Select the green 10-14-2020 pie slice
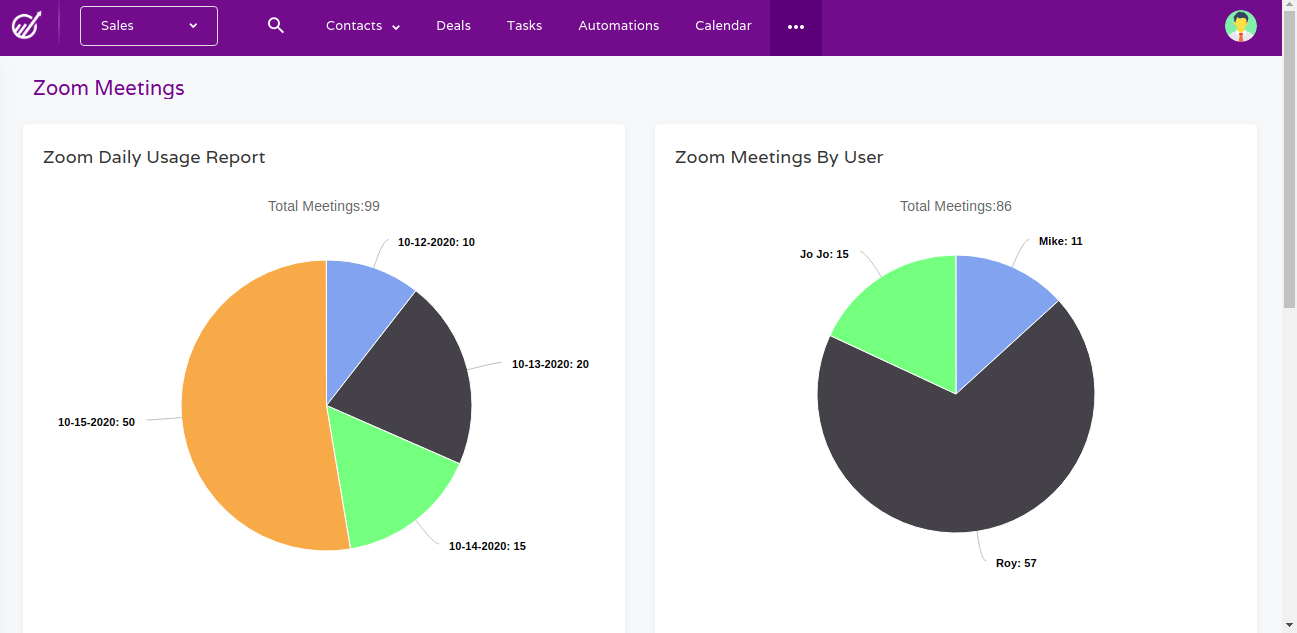This screenshot has width=1297, height=633. point(385,480)
